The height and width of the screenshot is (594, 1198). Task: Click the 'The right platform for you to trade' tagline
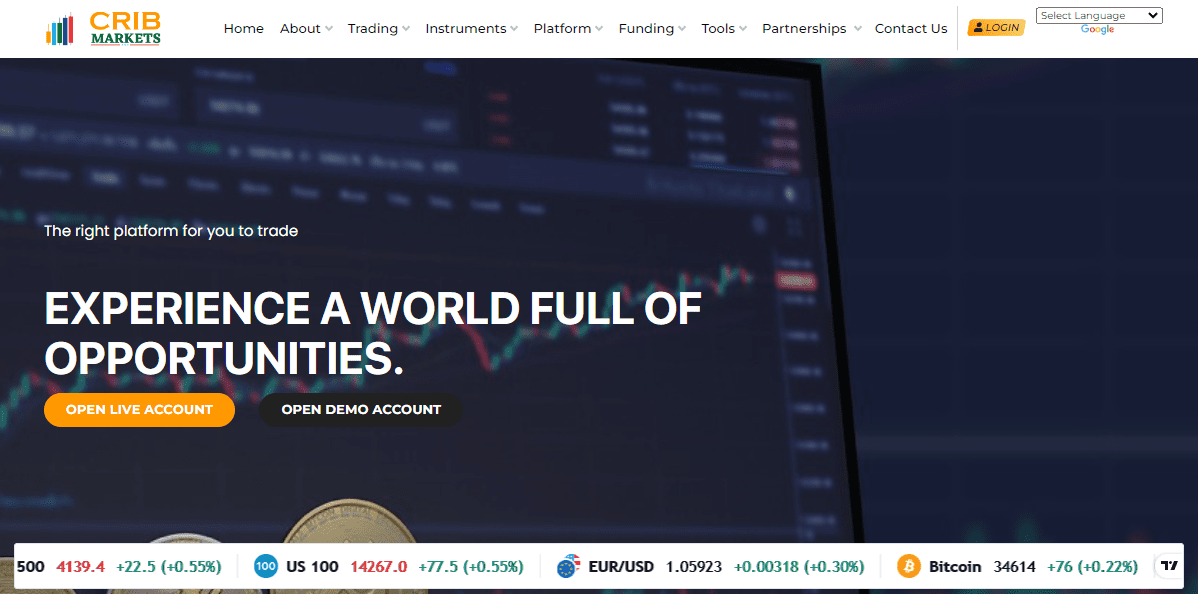[171, 230]
